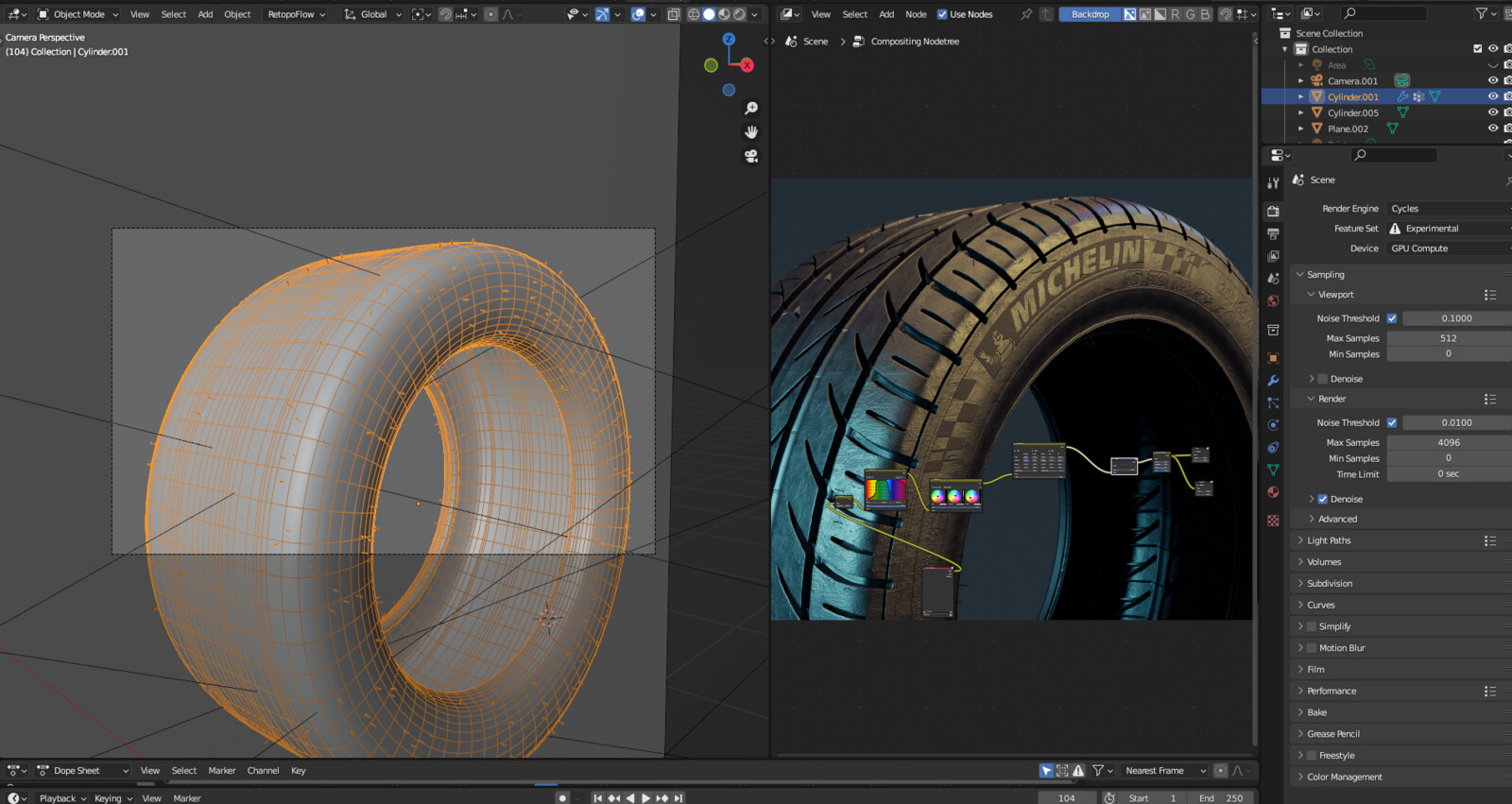Switch viewport shading to Wireframe
Viewport: 1512px width, 804px height.
[694, 14]
